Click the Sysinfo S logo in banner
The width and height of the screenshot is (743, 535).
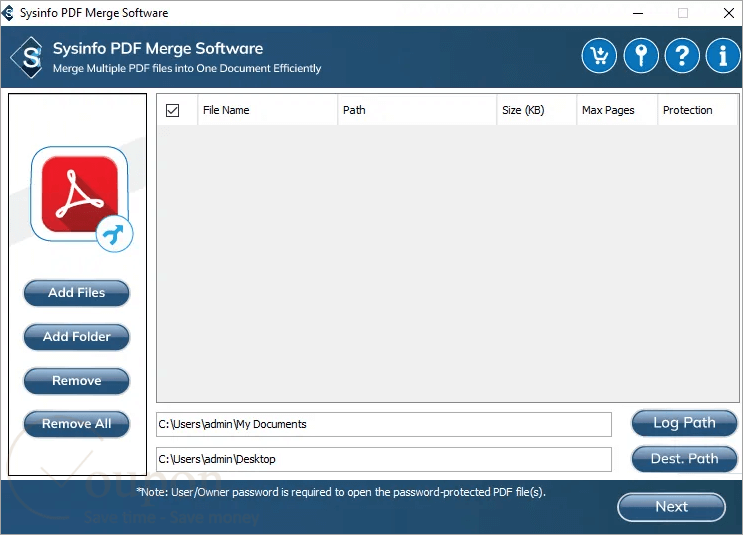point(28,58)
